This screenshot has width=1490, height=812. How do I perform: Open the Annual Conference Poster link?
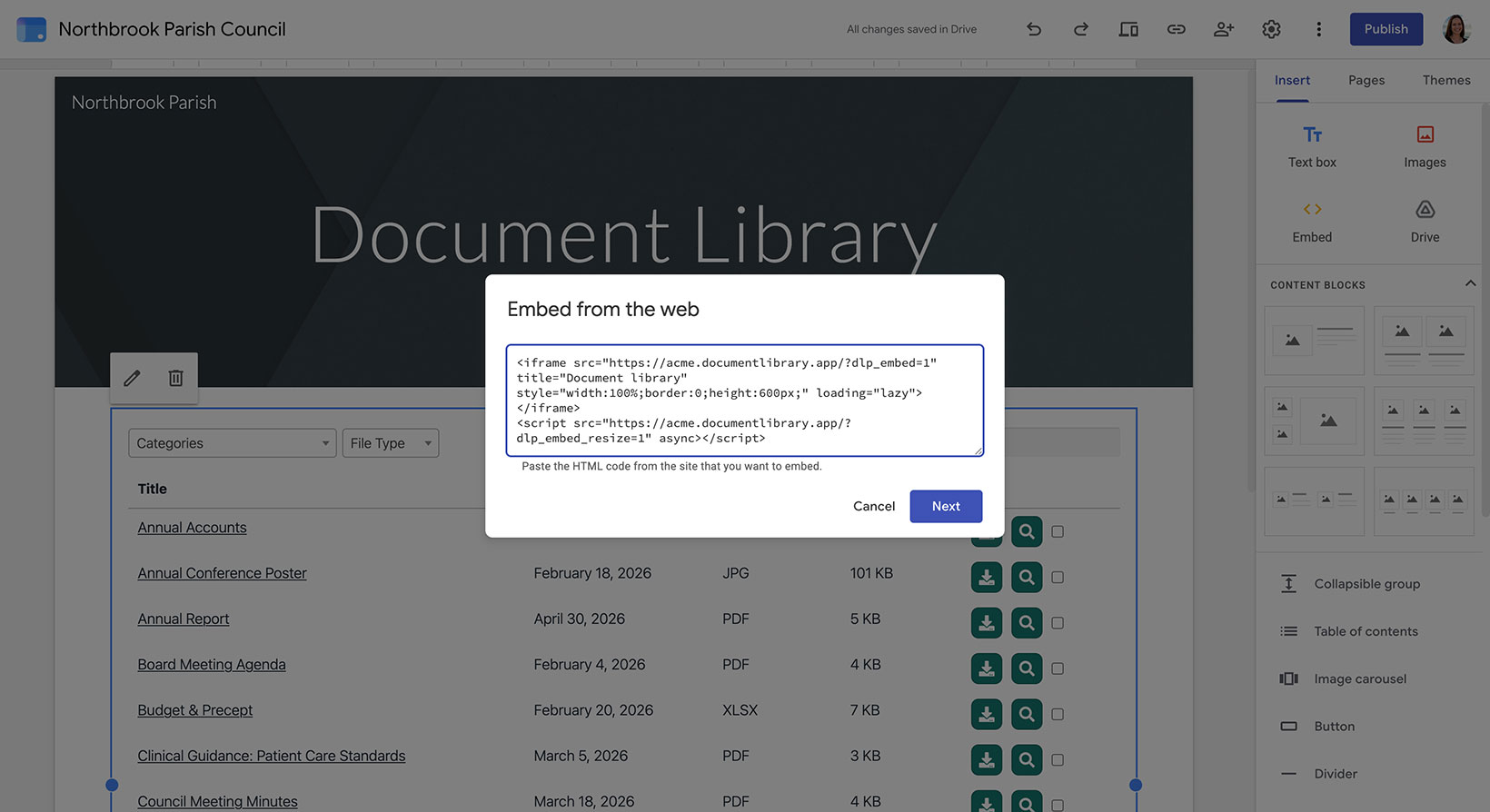point(222,573)
